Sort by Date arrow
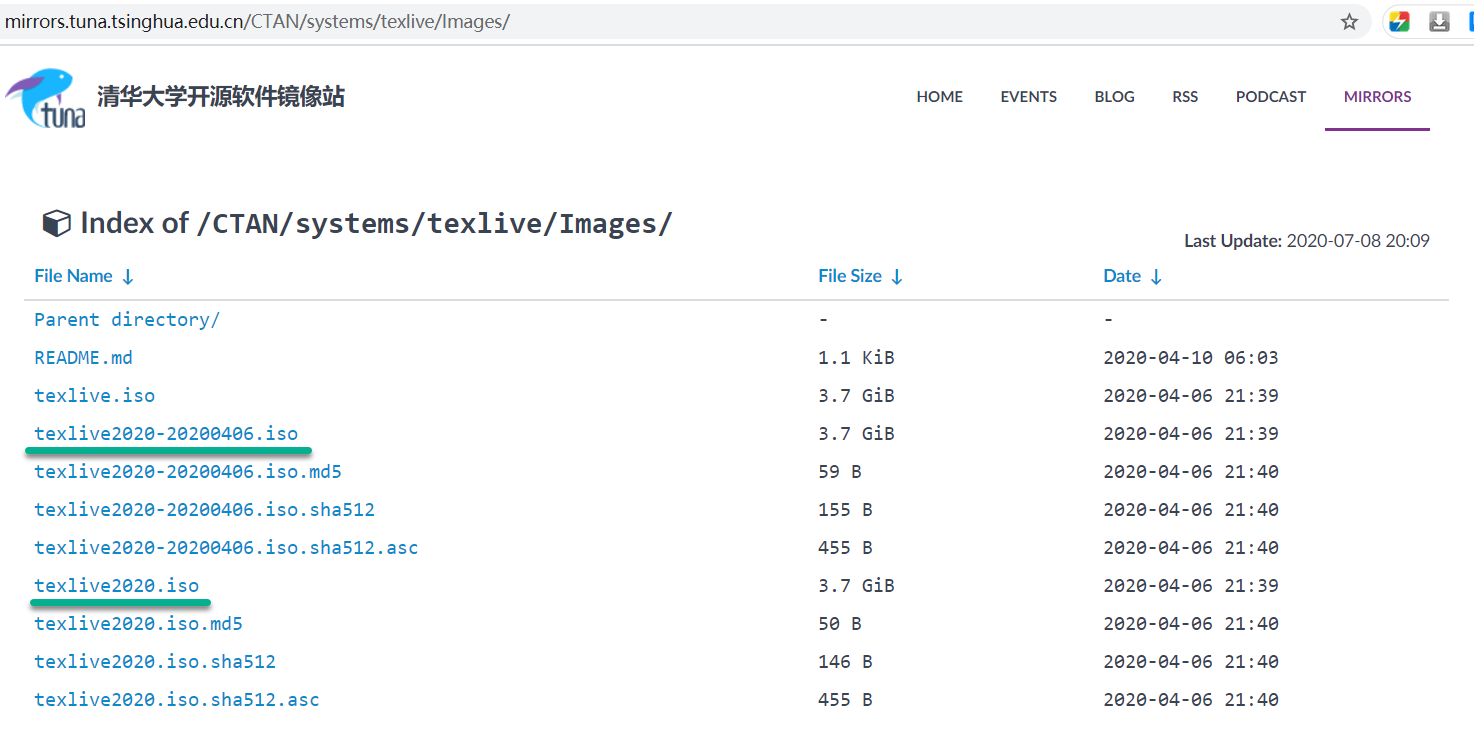 click(1156, 277)
